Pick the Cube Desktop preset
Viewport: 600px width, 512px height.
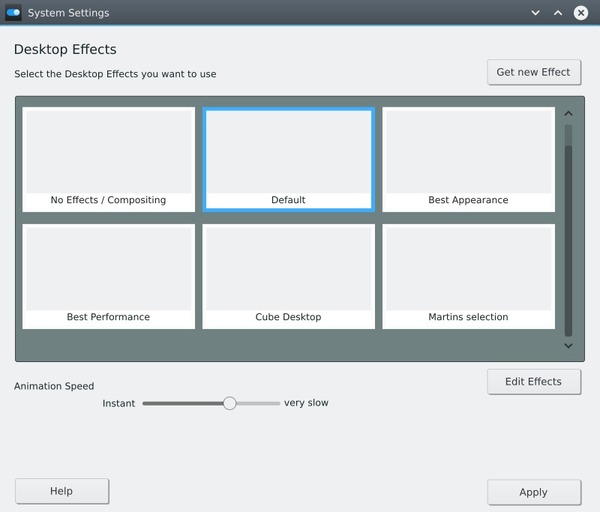[288, 276]
